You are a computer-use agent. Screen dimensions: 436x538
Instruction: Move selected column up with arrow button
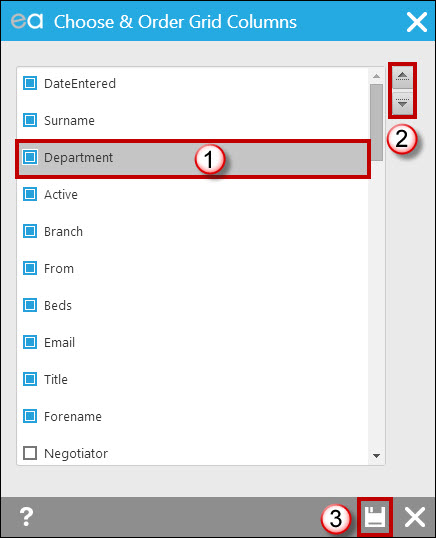[x=402, y=78]
